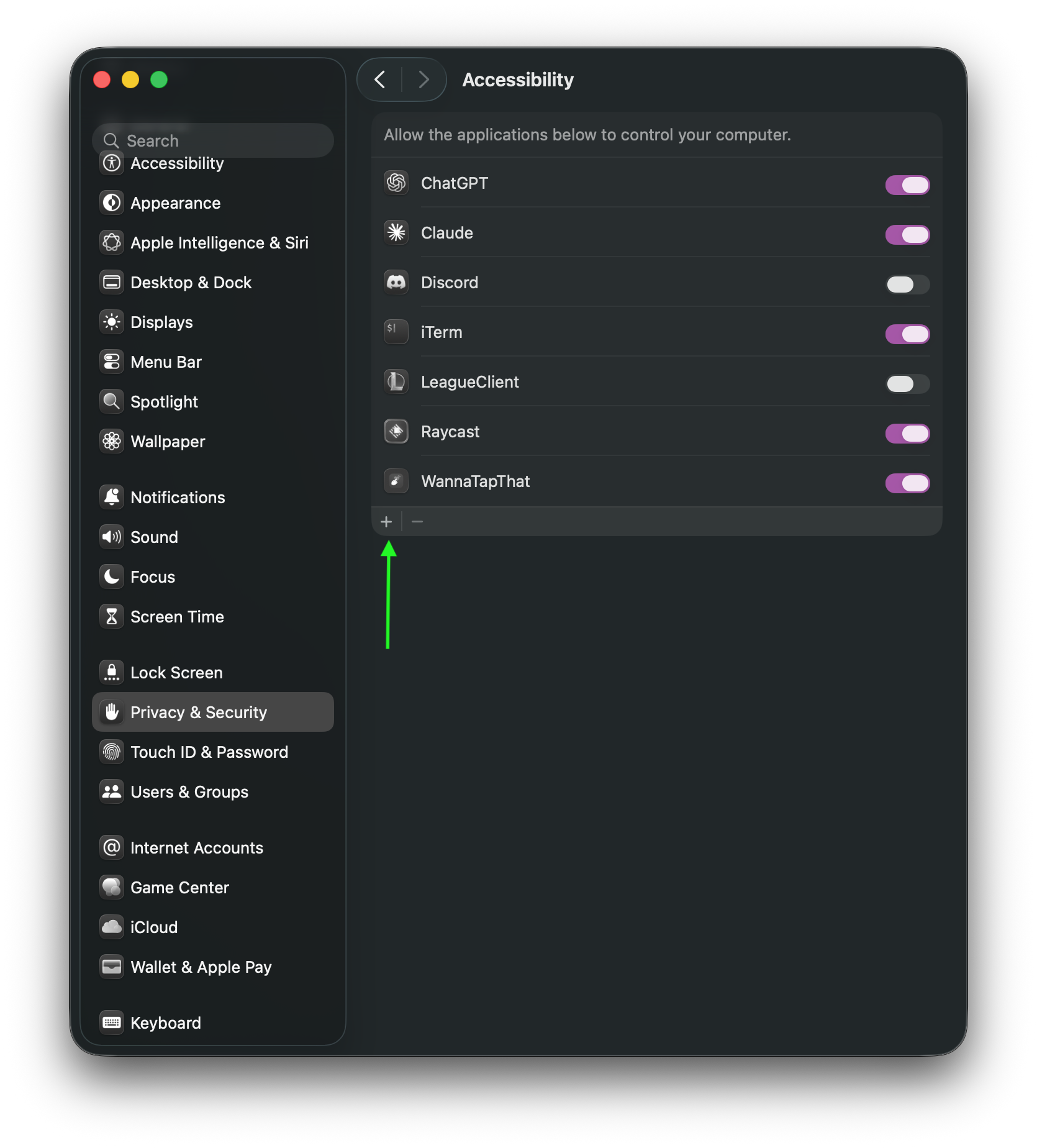Click the Accessibility page title
The image size is (1037, 1148).
point(518,80)
